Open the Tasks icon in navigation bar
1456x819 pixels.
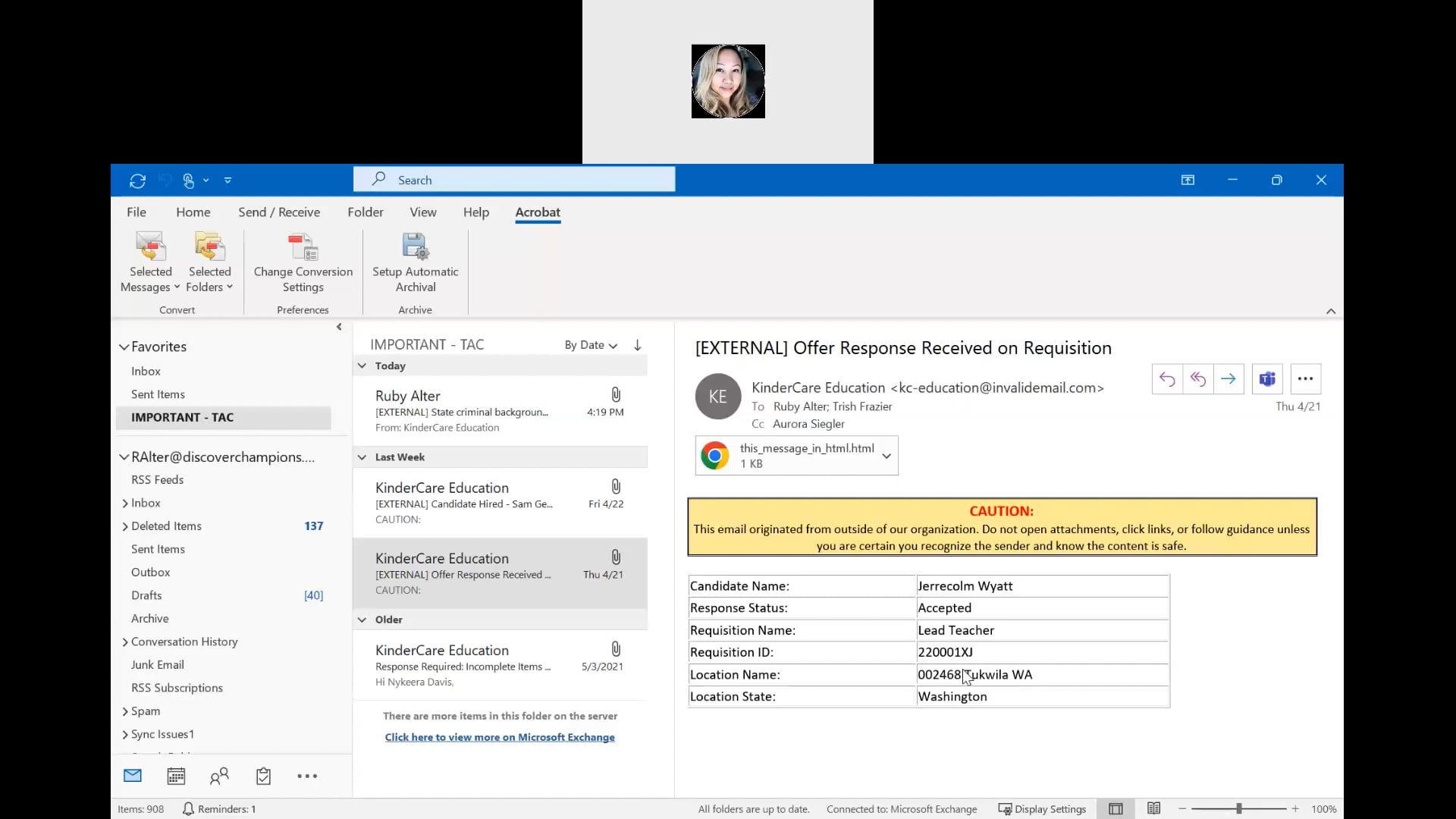tap(262, 775)
